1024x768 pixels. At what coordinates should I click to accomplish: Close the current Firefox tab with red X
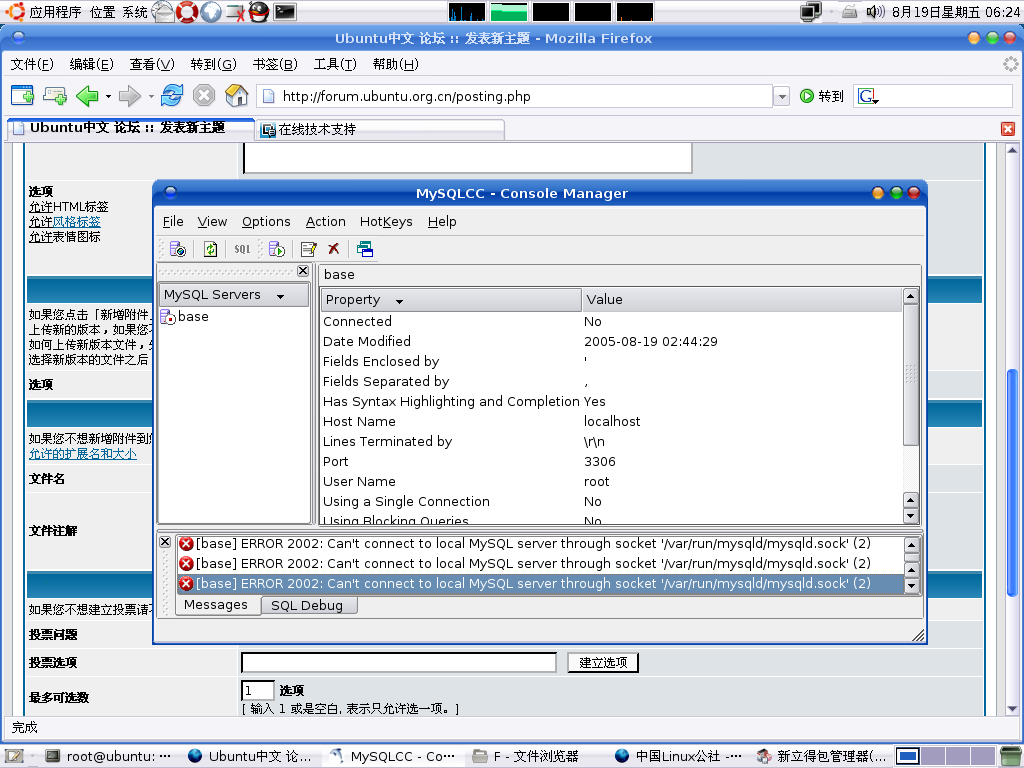point(1008,129)
